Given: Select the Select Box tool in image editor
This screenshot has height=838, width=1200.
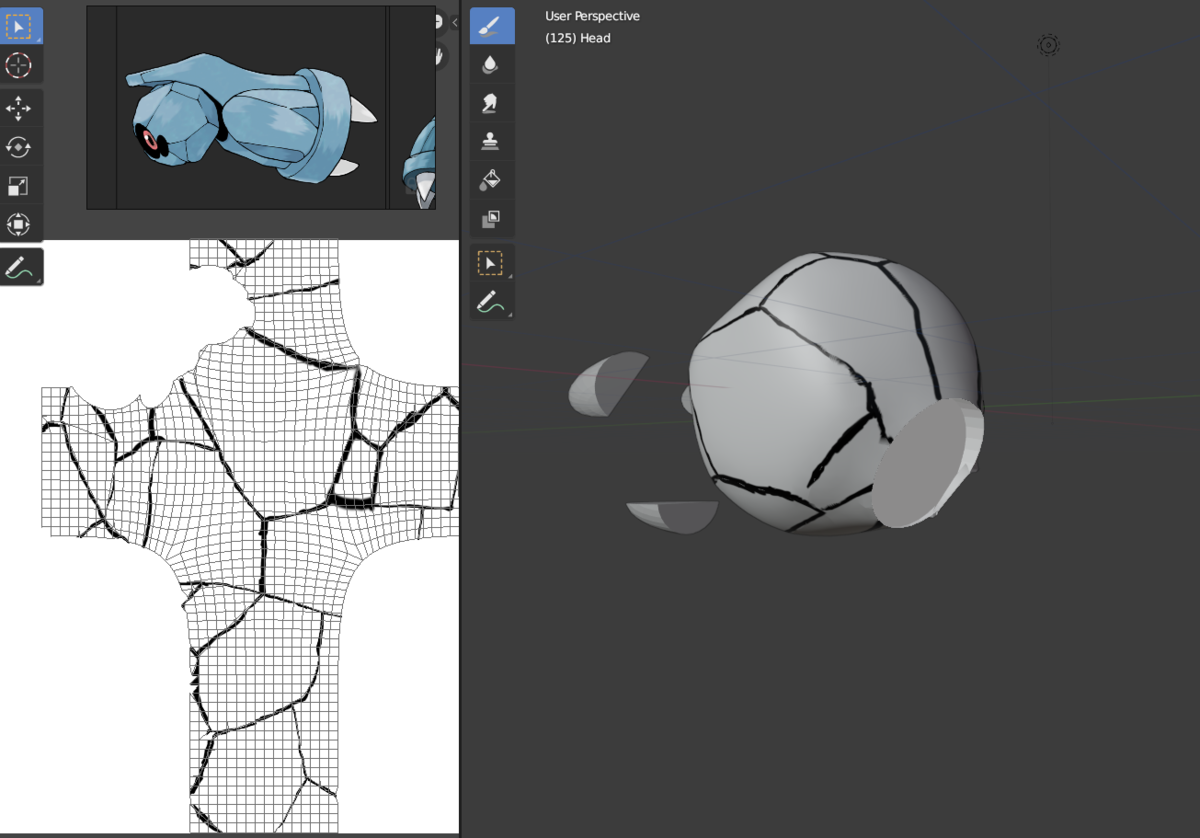Looking at the screenshot, I should 19,26.
